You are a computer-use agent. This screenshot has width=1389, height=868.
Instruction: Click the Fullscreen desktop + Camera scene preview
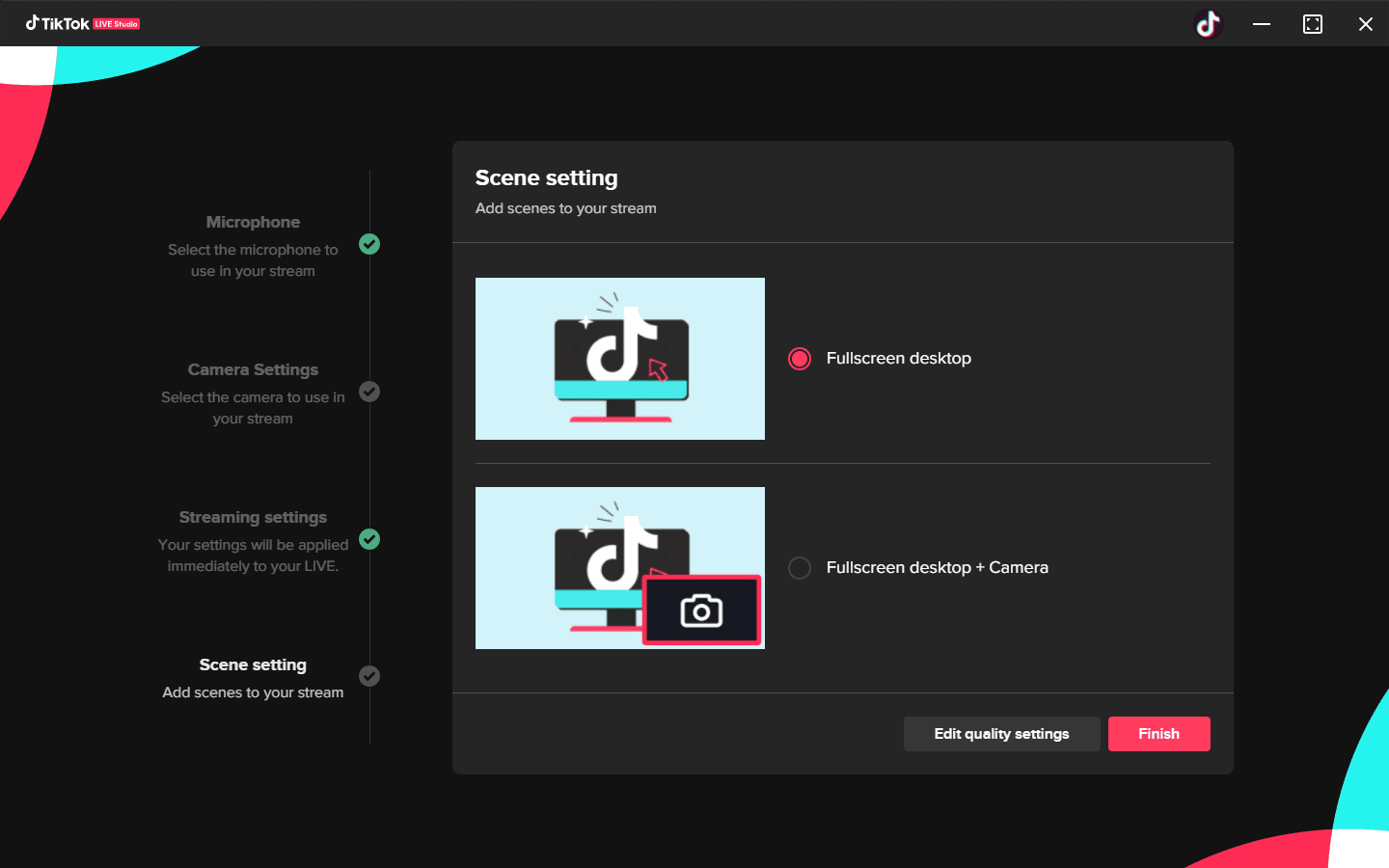tap(619, 567)
